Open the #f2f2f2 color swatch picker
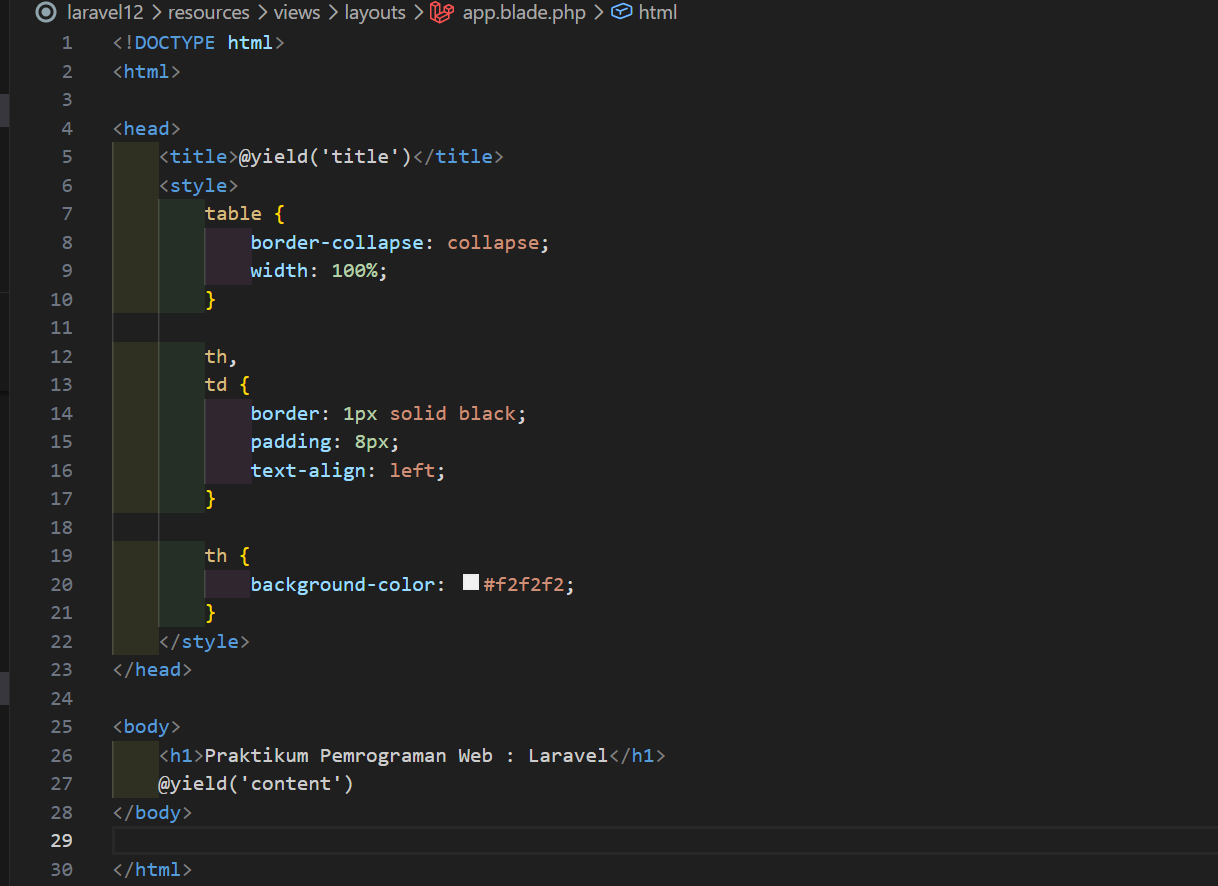 471,582
